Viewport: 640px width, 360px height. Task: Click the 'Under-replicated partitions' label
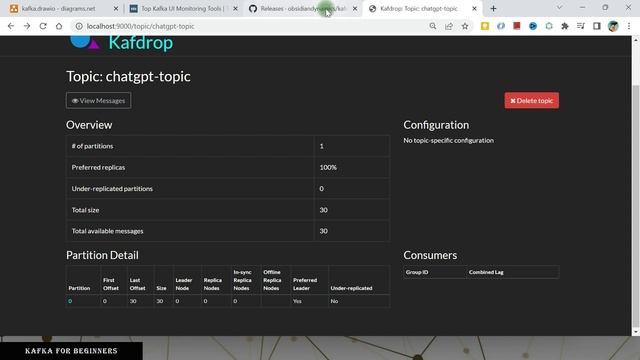(x=112, y=189)
